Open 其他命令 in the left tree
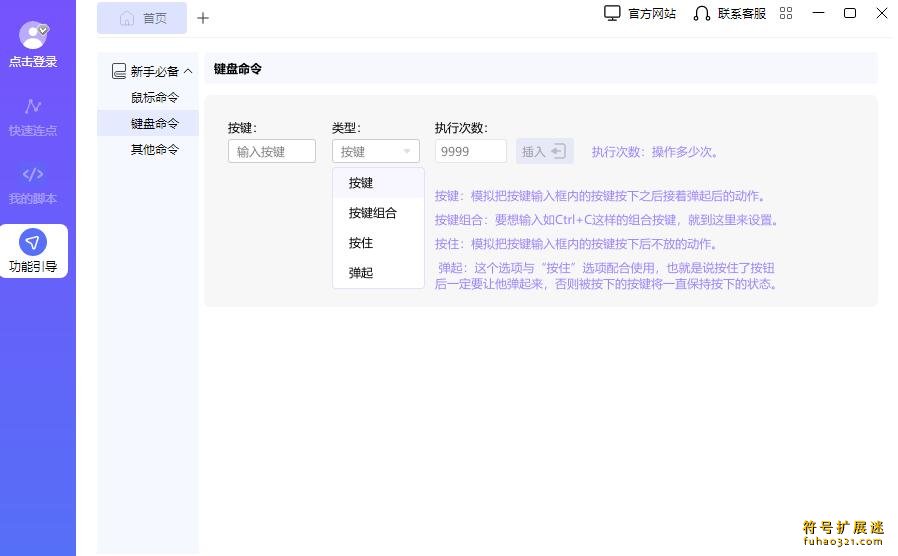The height and width of the screenshot is (556, 898). pyautogui.click(x=148, y=149)
